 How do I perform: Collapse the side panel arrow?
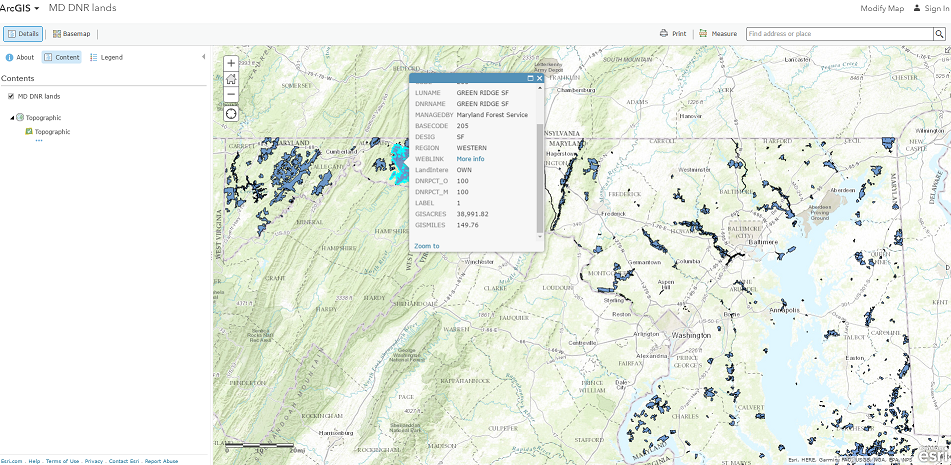click(204, 56)
